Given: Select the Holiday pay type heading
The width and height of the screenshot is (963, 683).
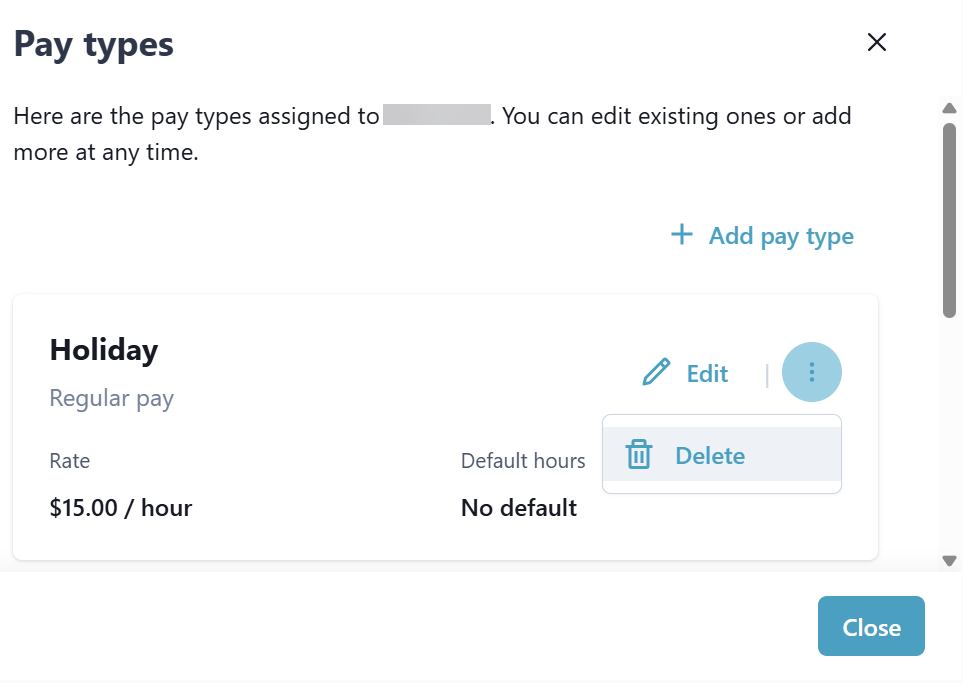Looking at the screenshot, I should tap(104, 350).
